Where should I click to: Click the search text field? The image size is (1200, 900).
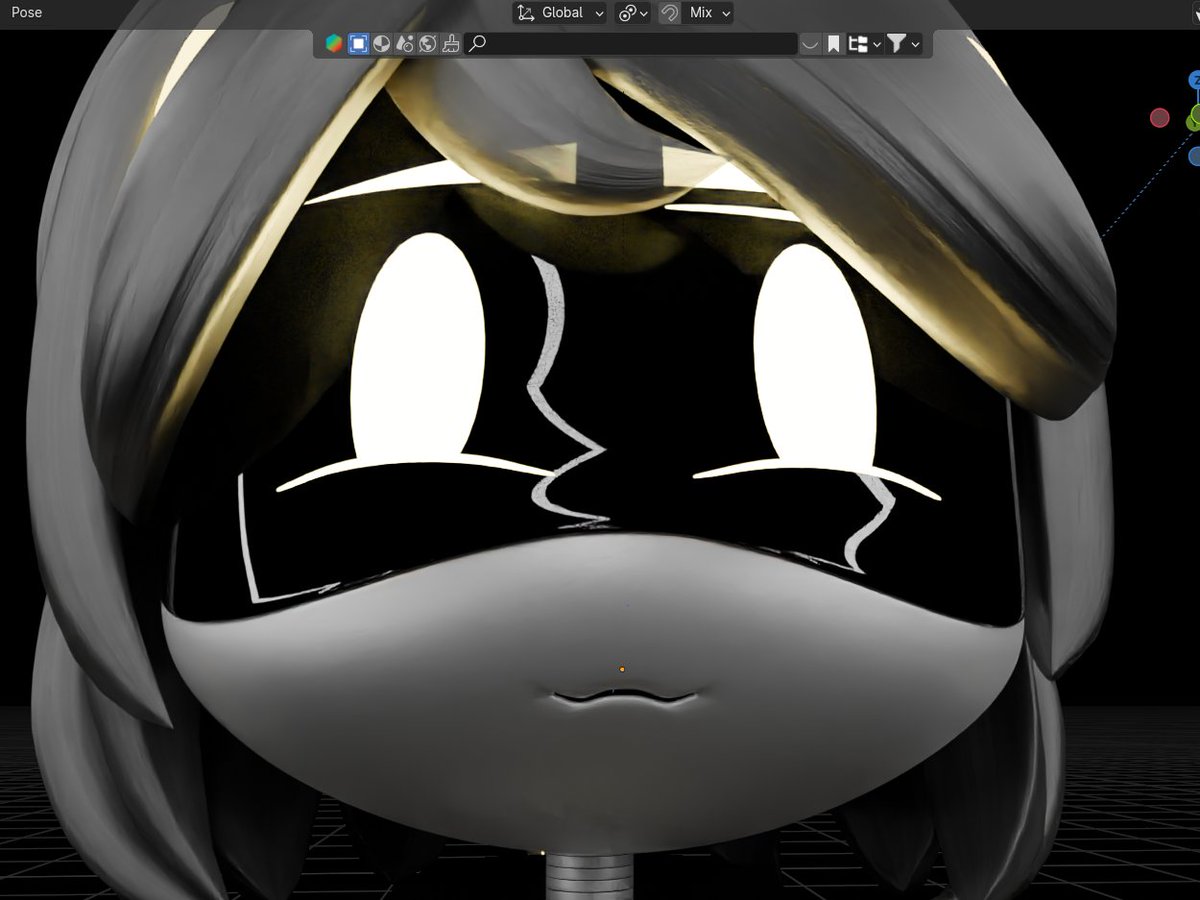point(631,43)
